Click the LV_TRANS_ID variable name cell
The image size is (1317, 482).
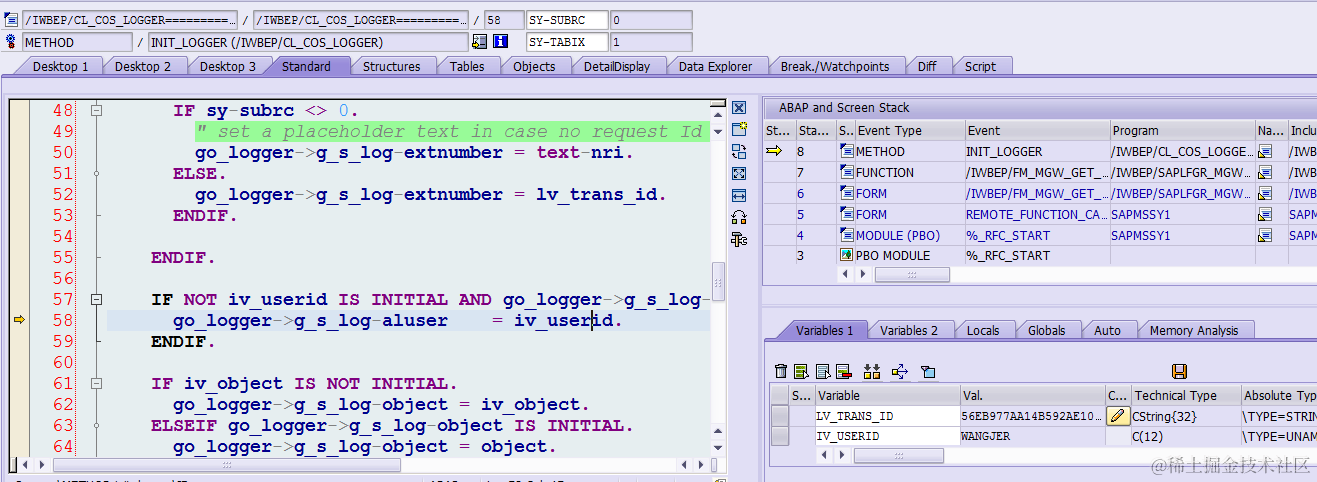pyautogui.click(x=886, y=416)
